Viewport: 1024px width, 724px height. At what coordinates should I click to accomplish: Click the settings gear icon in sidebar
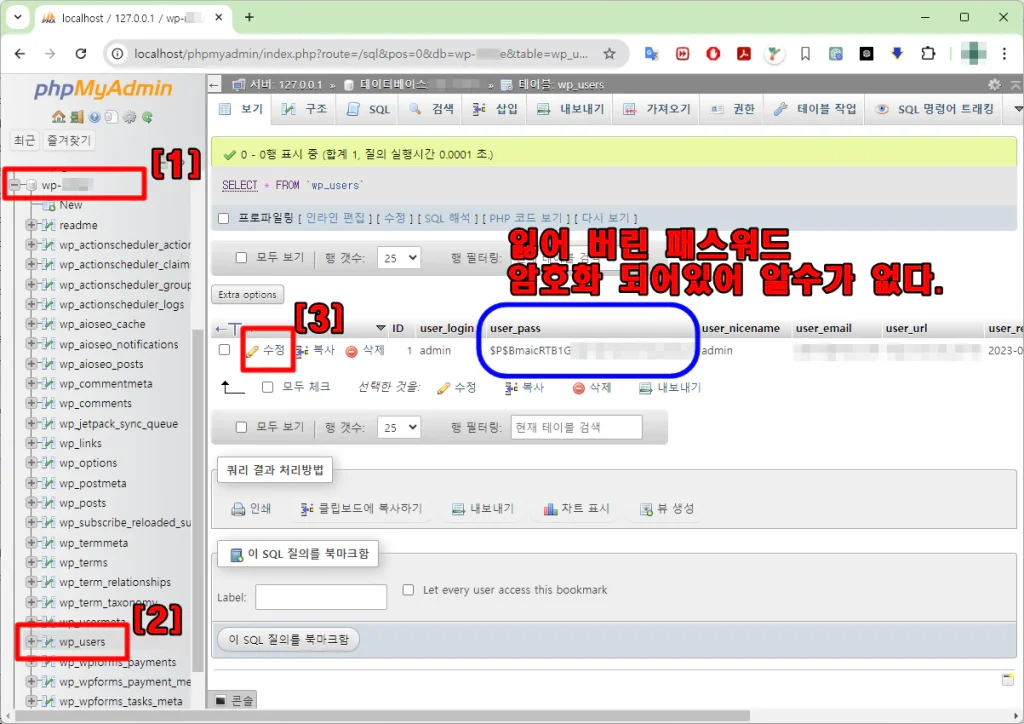click(x=129, y=117)
